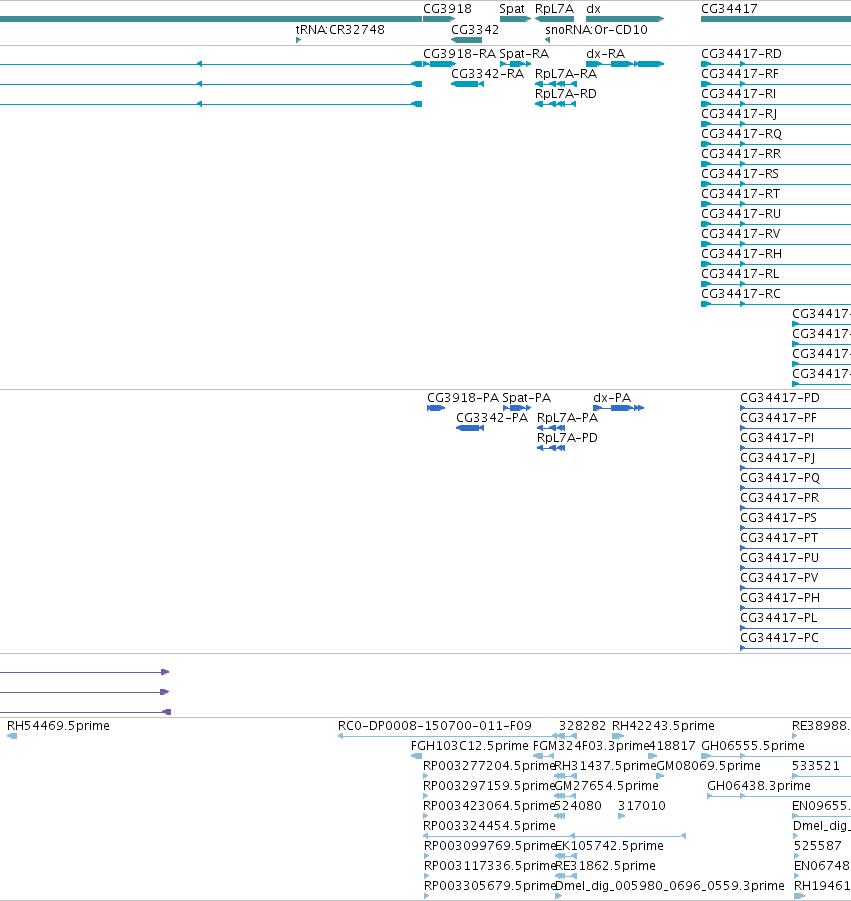Click the RP003324454.5prime EST label
This screenshot has width=851, height=901.
click(x=489, y=826)
